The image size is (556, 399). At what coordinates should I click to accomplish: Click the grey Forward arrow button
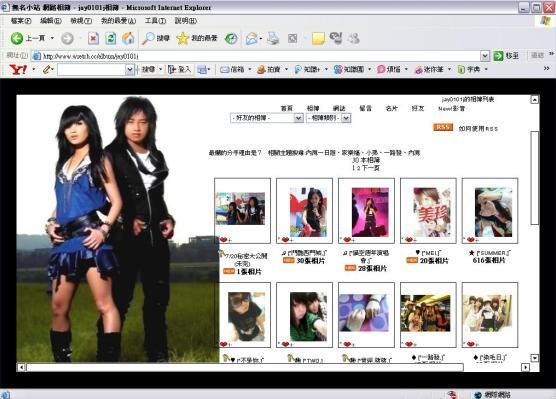point(67,38)
